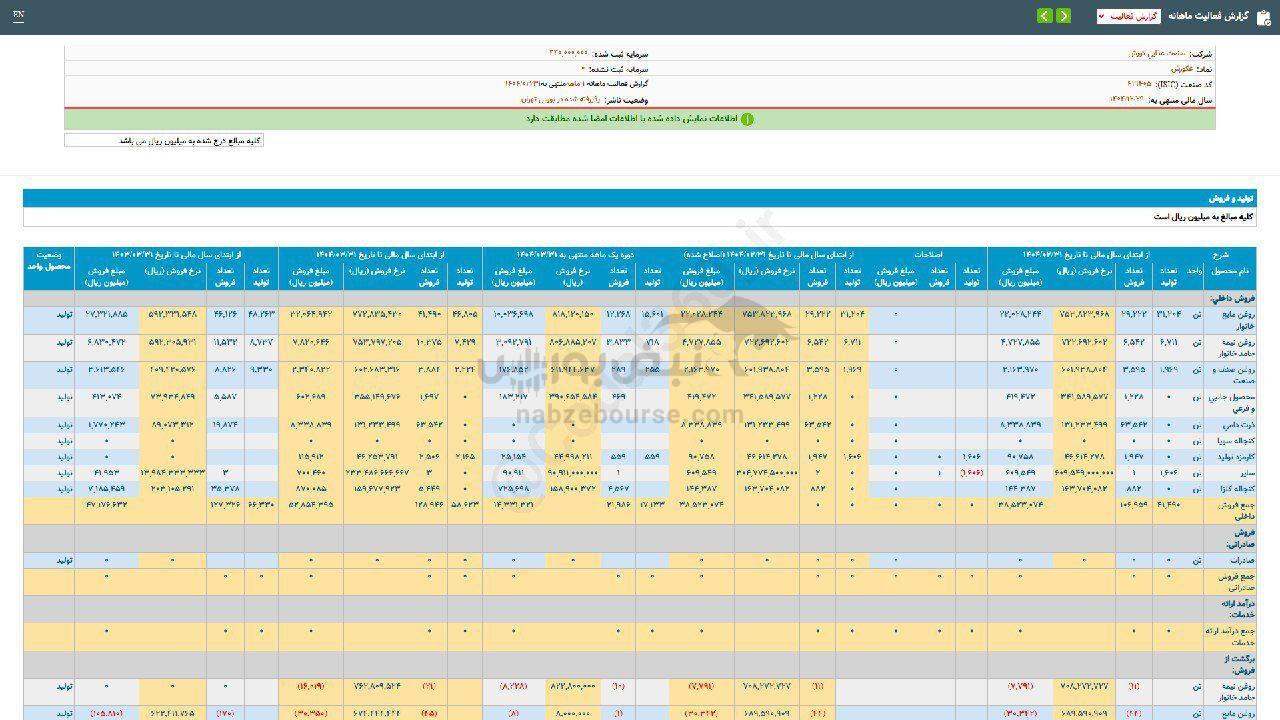The height and width of the screenshot is (720, 1280).
Task: Click the right-pointing green arrow button
Action: [1063, 16]
